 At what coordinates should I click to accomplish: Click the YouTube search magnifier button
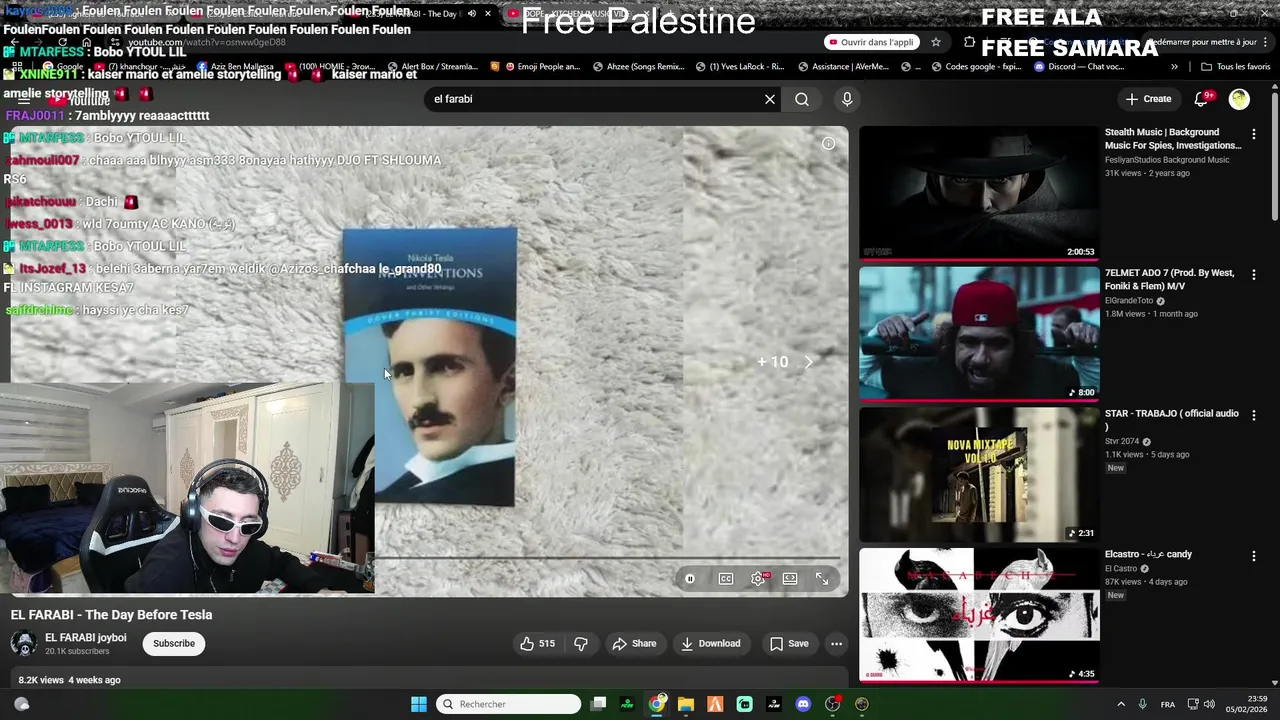click(x=802, y=100)
